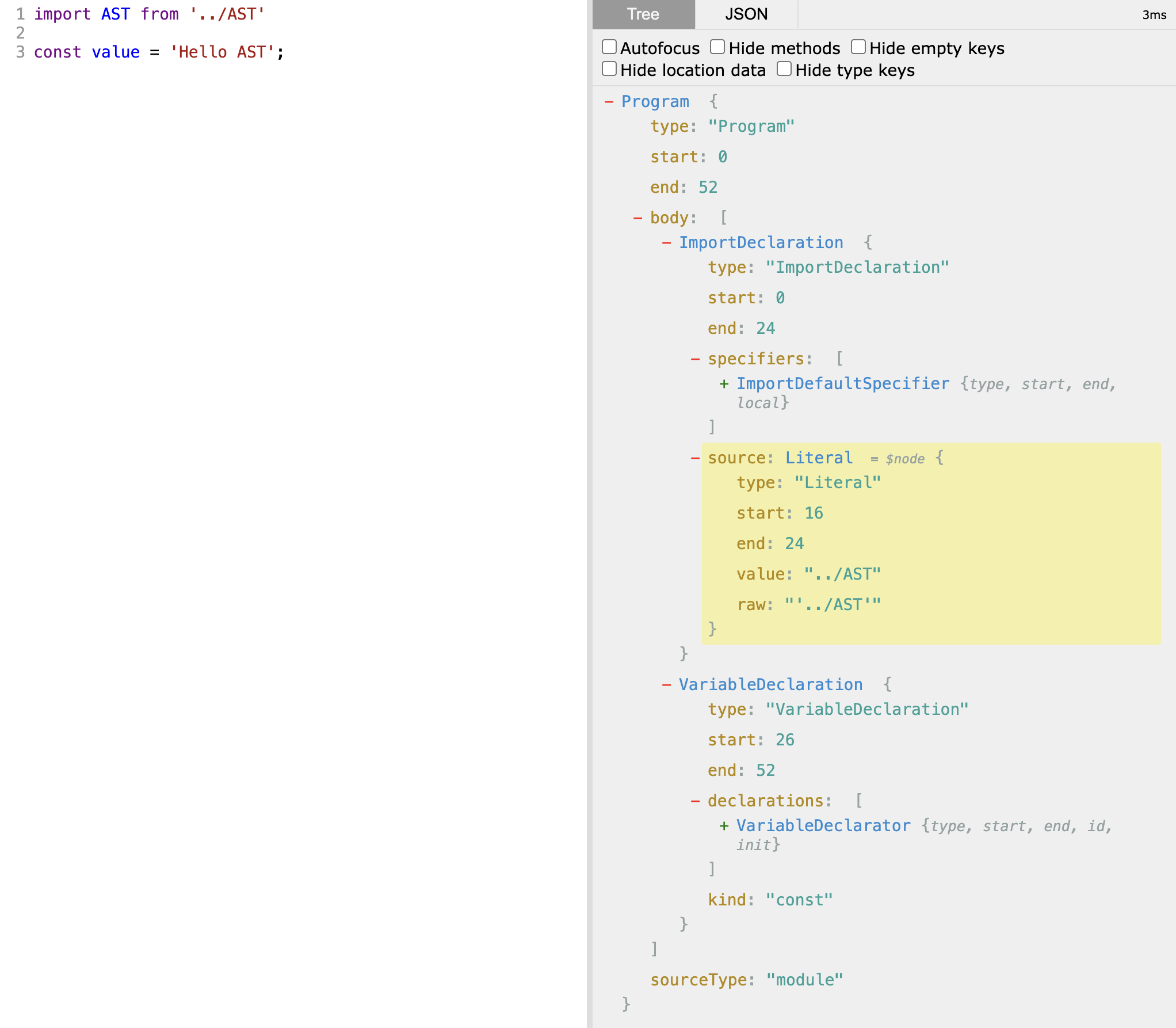
Task: Click the VariableDeclarator node label
Action: [823, 826]
